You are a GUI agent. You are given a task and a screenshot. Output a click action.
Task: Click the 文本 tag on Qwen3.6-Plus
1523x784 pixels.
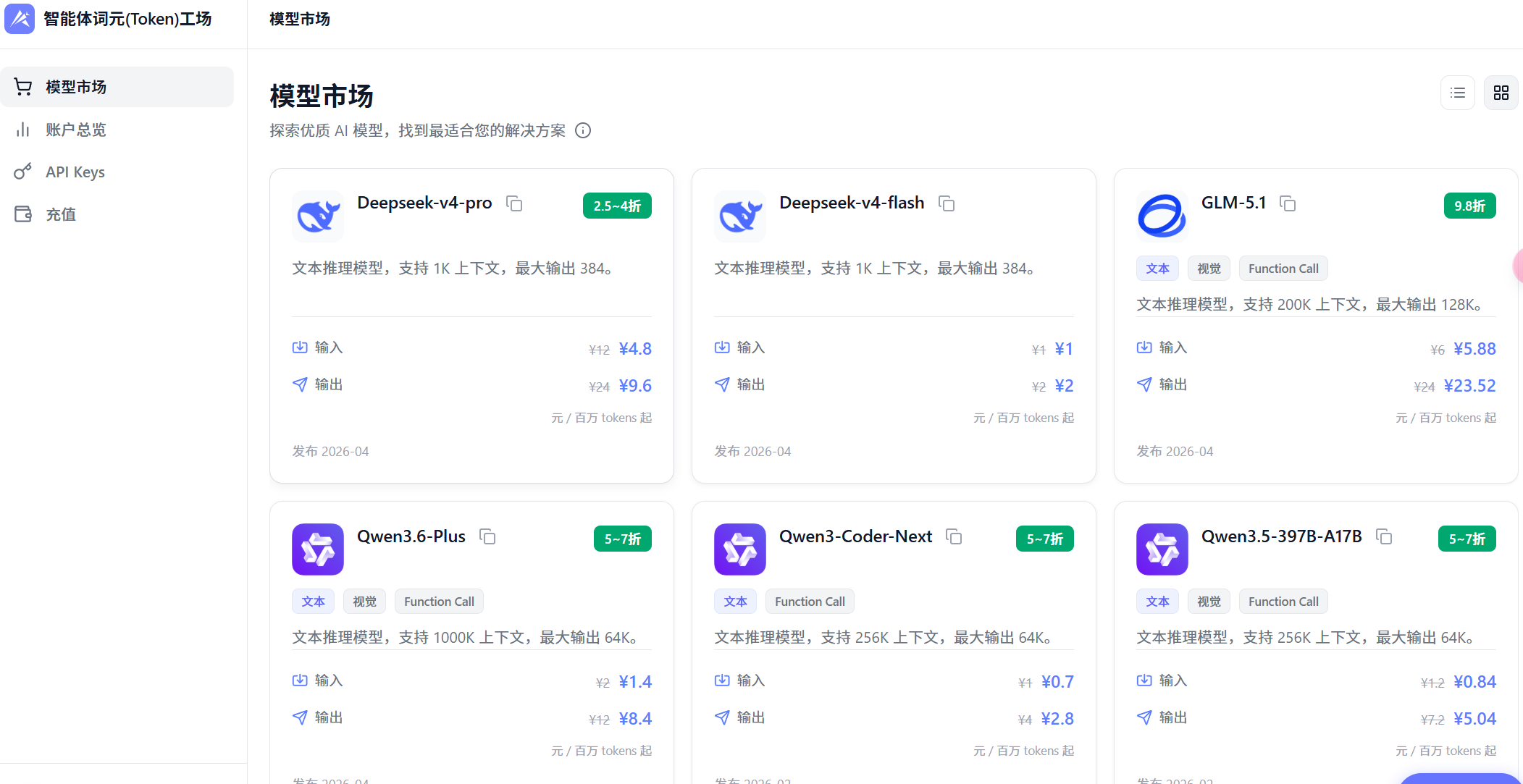(313, 602)
